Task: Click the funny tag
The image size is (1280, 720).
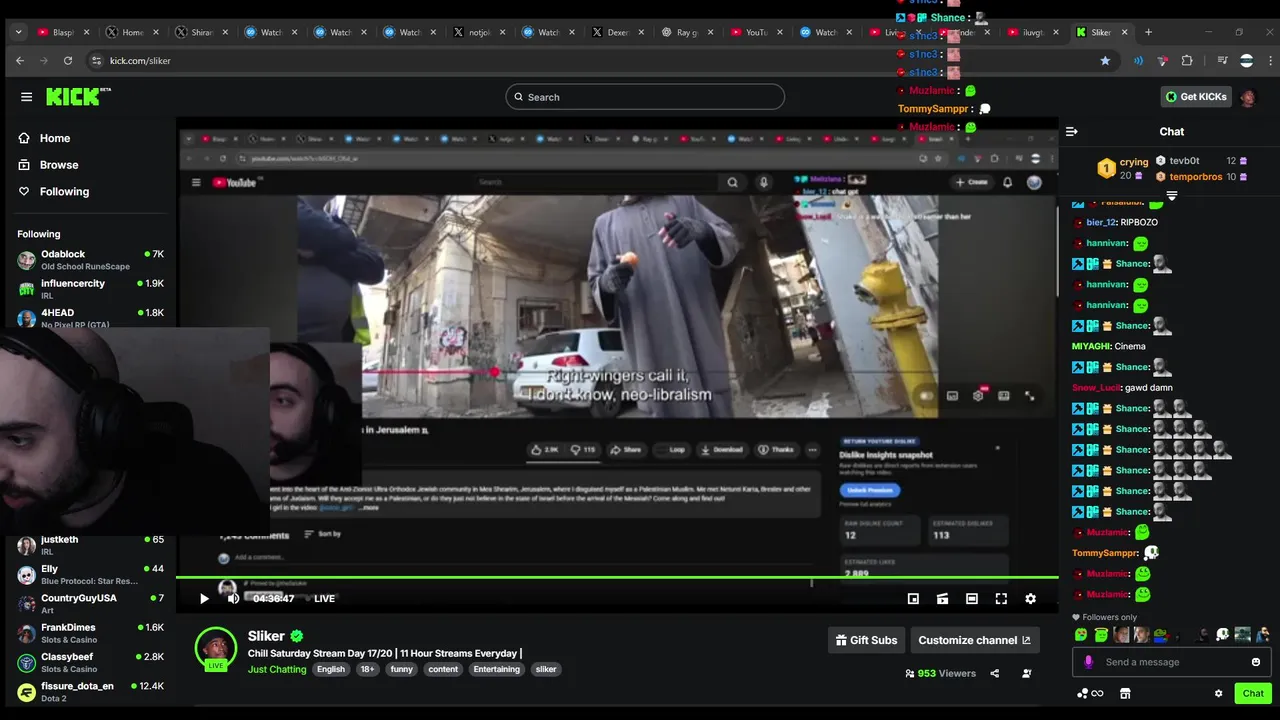Action: 402,669
